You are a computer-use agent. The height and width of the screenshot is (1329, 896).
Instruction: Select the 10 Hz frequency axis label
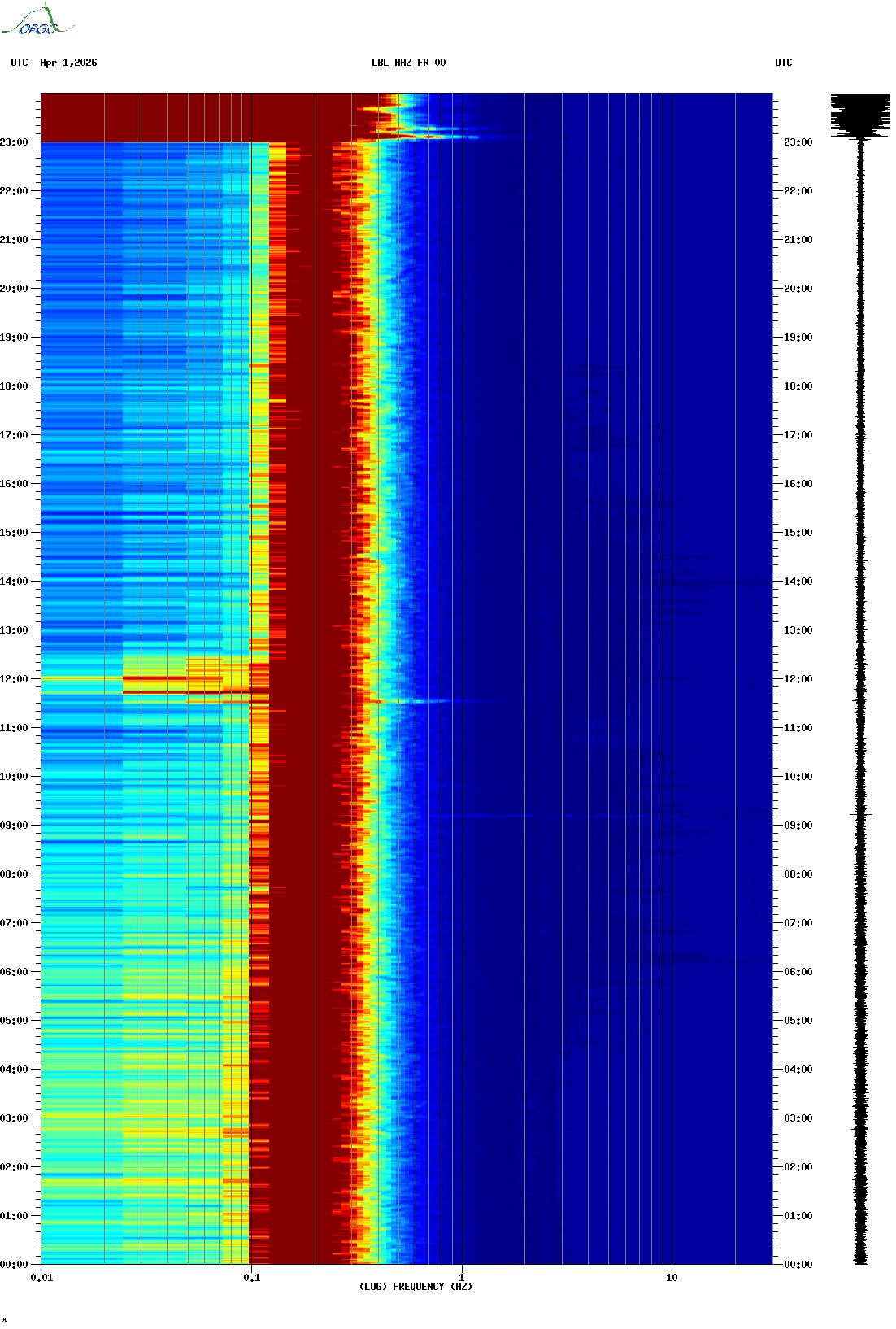pyautogui.click(x=672, y=1278)
